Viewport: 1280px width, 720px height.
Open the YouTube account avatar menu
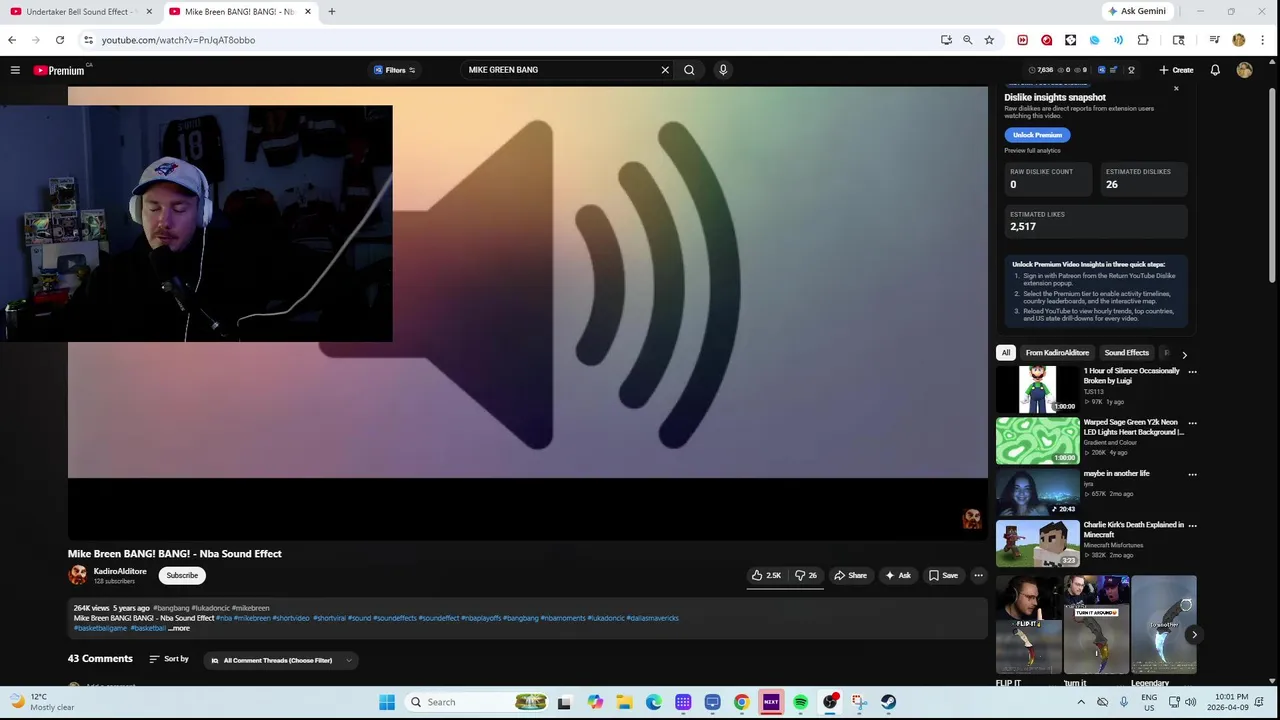(x=1244, y=70)
